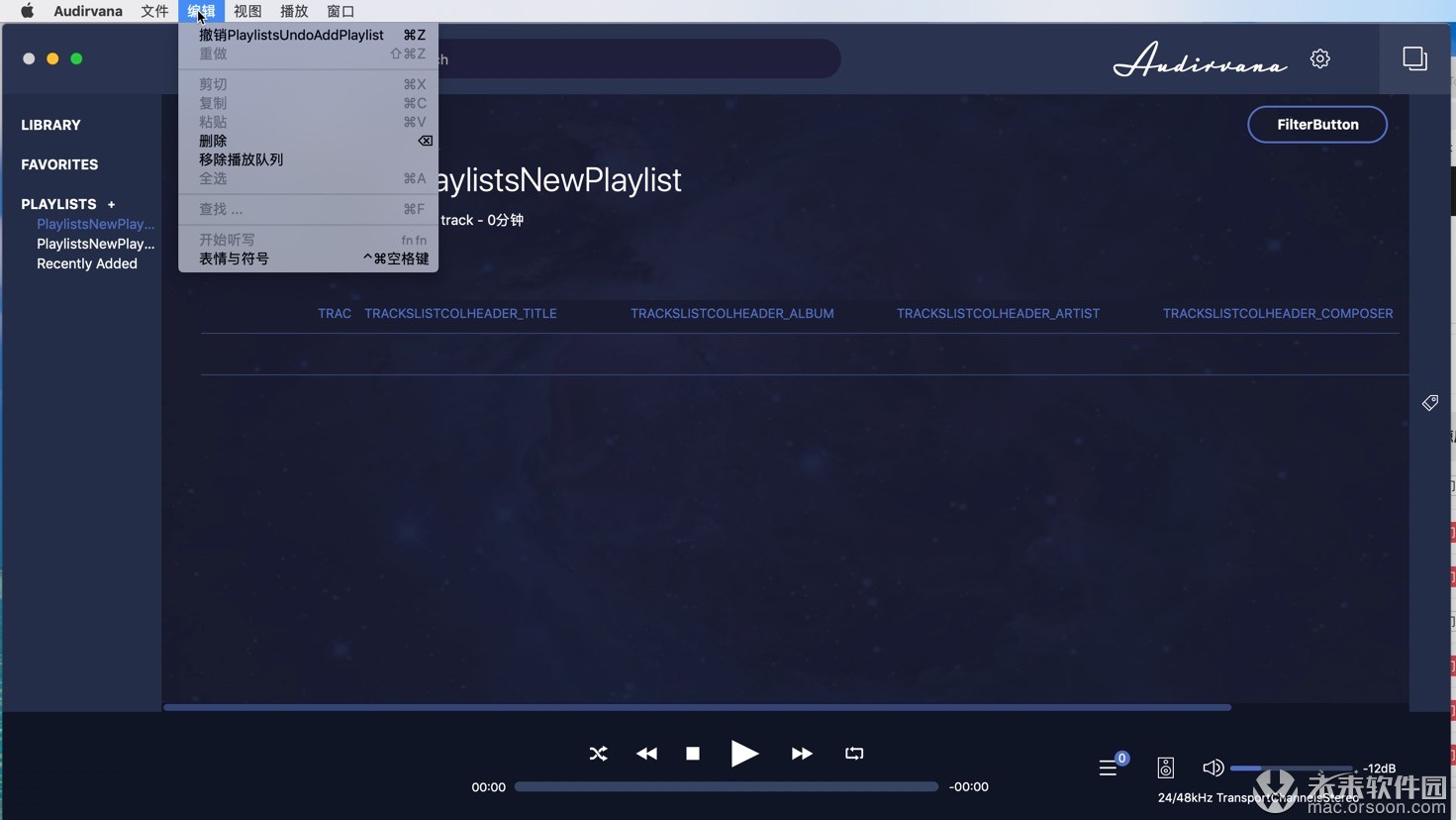Select the PLAYLISTS heading

pos(58,204)
